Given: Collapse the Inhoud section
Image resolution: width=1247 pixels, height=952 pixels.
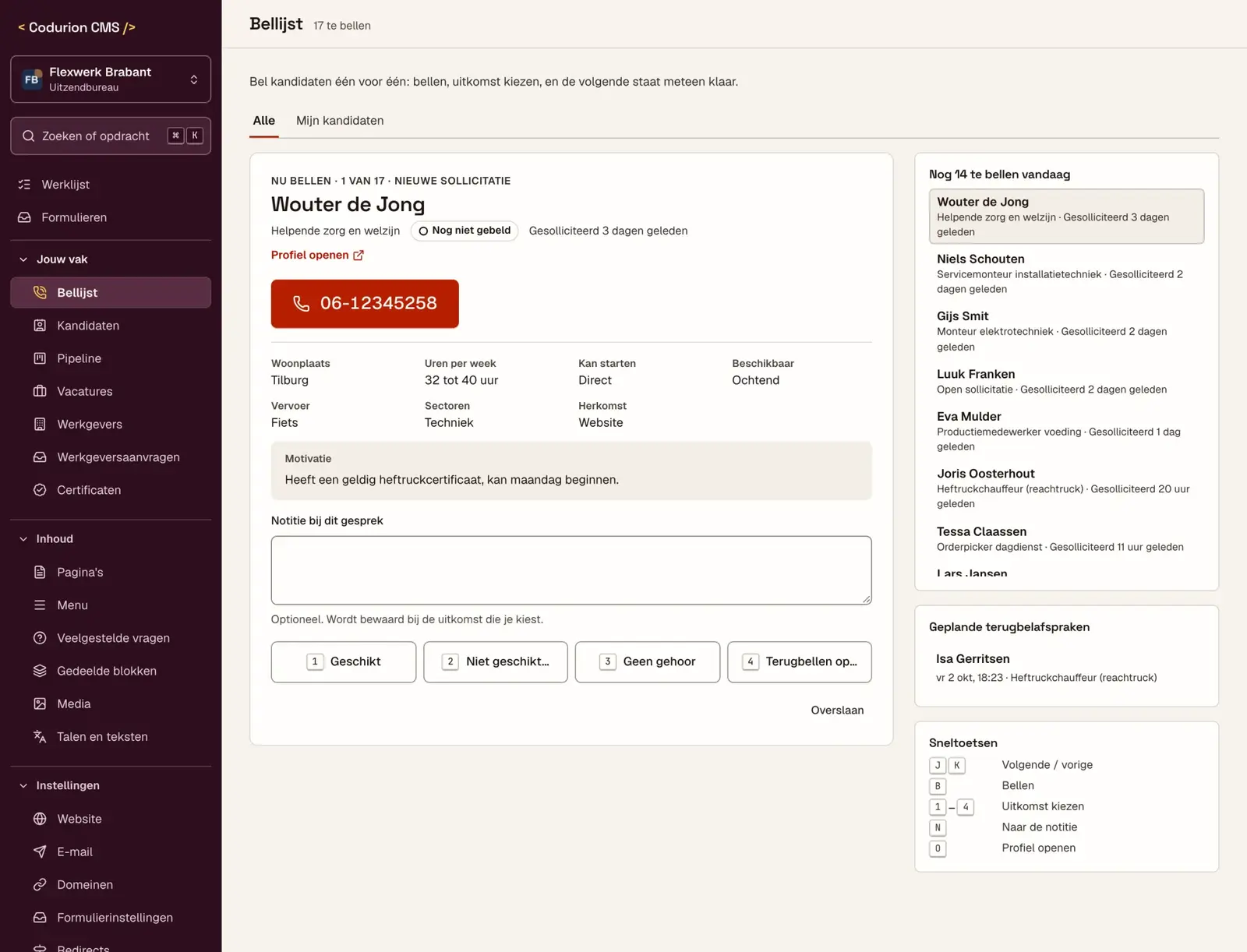Looking at the screenshot, I should click(x=111, y=539).
